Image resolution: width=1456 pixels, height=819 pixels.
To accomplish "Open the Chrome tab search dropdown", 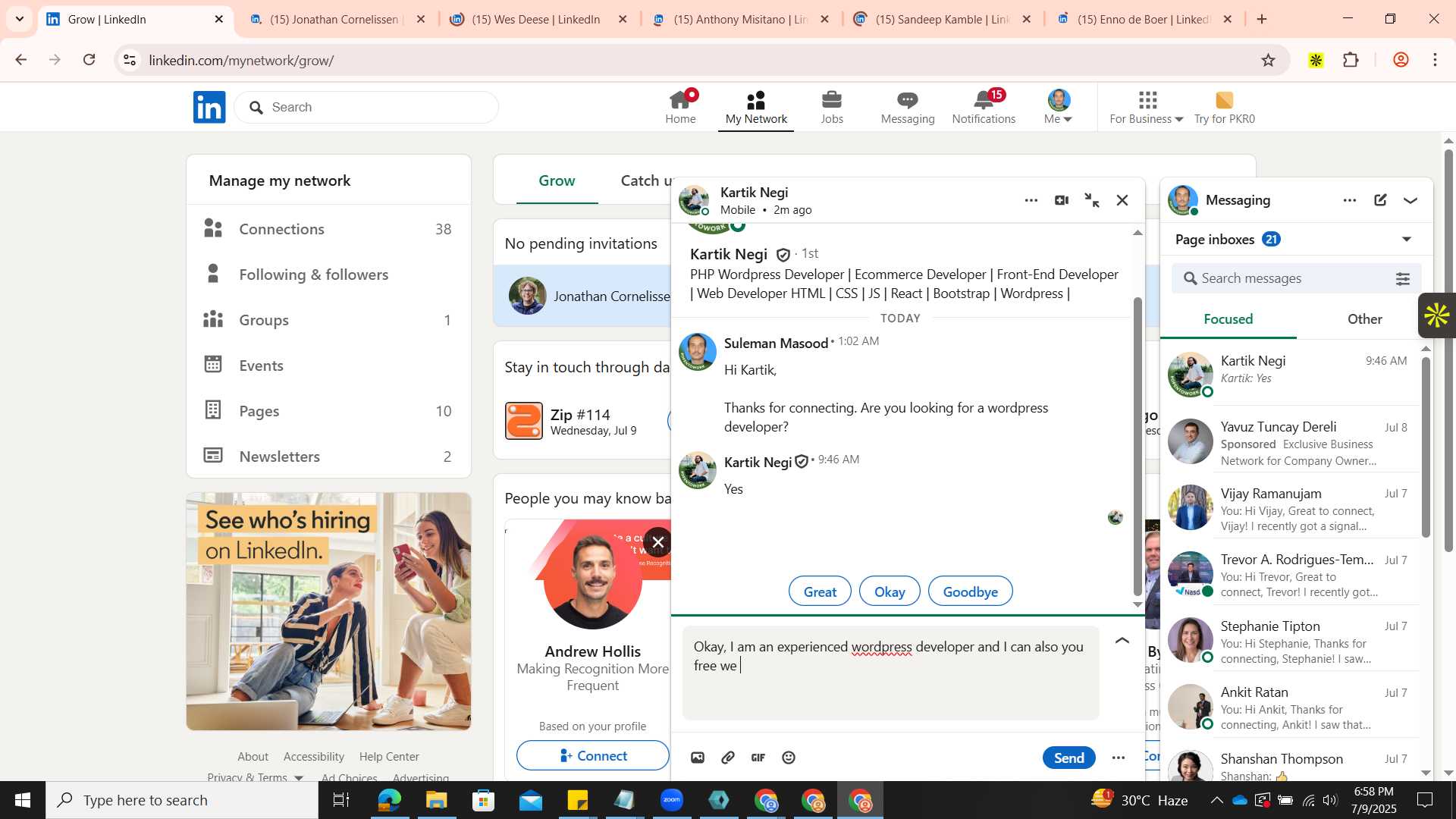I will [x=20, y=19].
